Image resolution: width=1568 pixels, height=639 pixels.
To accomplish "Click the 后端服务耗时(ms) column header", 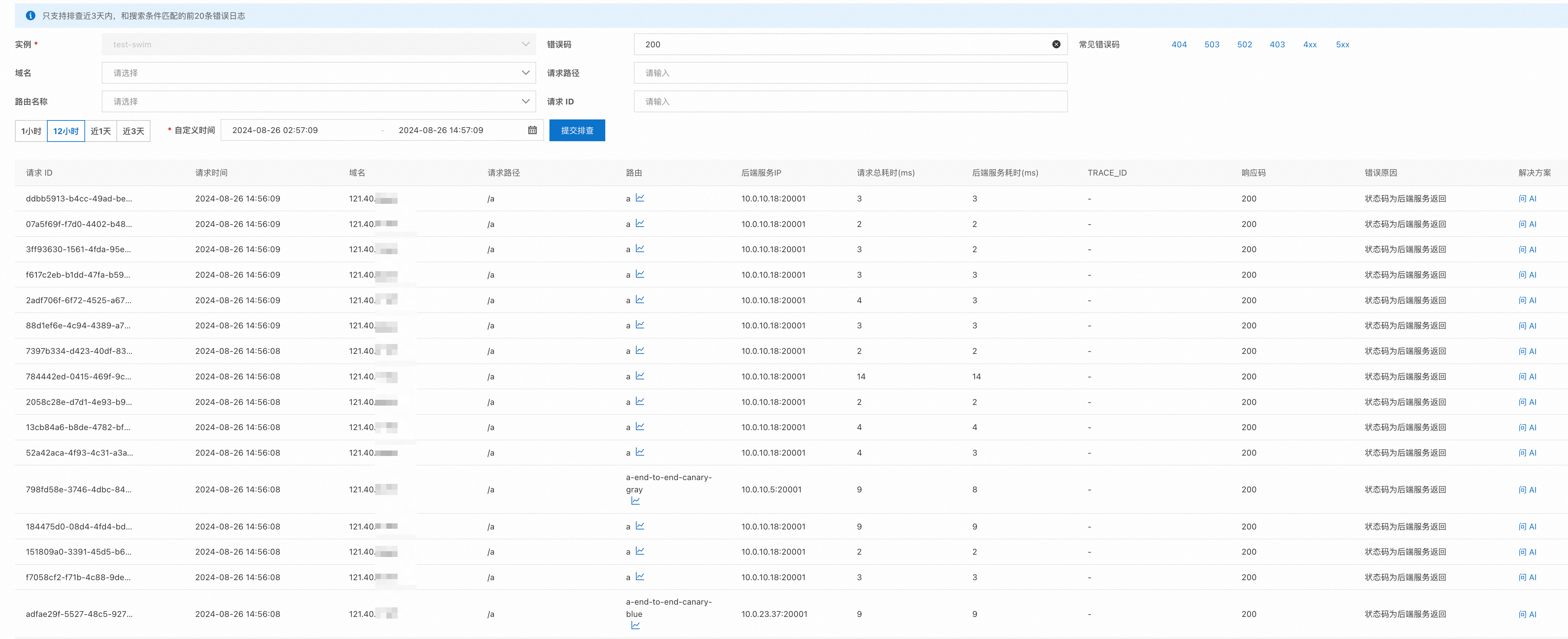I will 1005,173.
